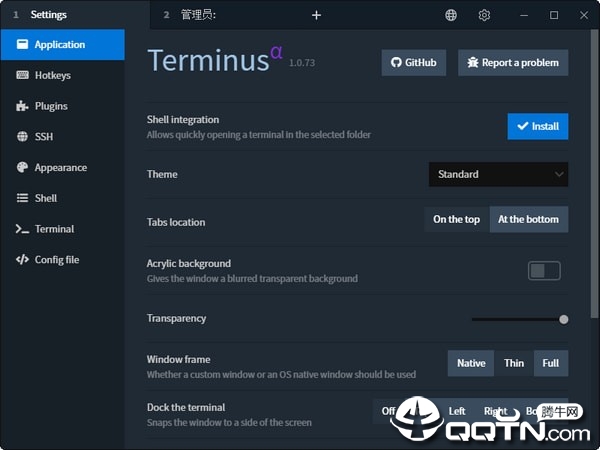Screen dimensions: 600x450
Task: Dock the terminal to the Right
Action: click(x=496, y=411)
